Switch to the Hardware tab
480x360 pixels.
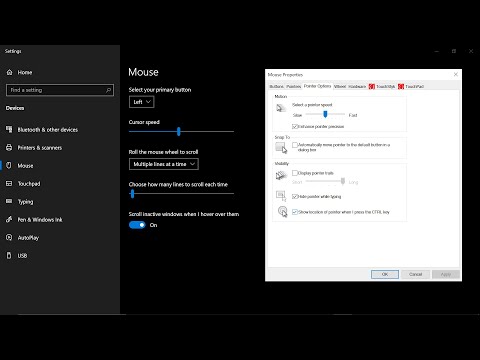[357, 86]
